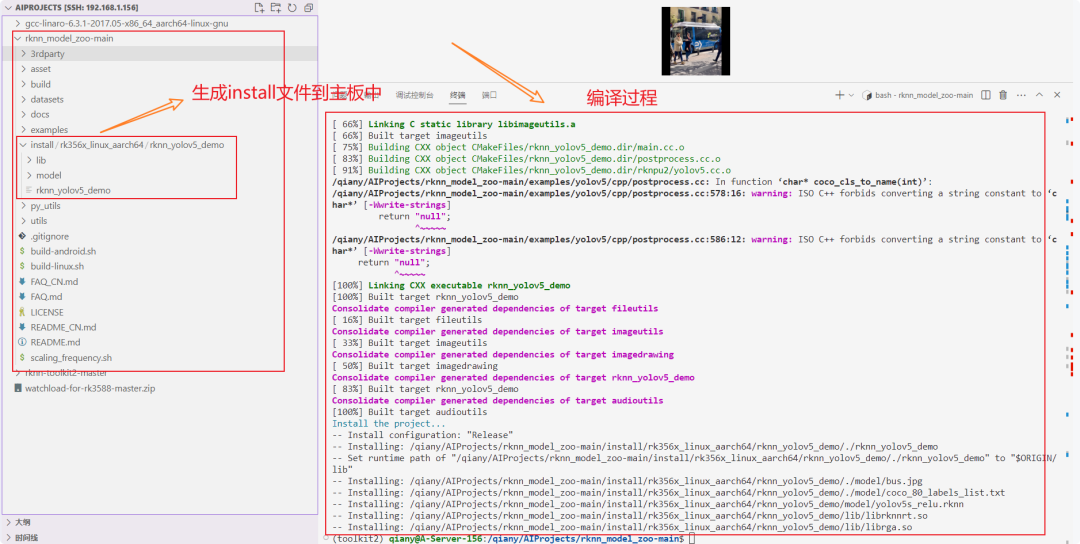Open FAQ.md file
This screenshot has width=1080, height=544.
click(x=46, y=296)
